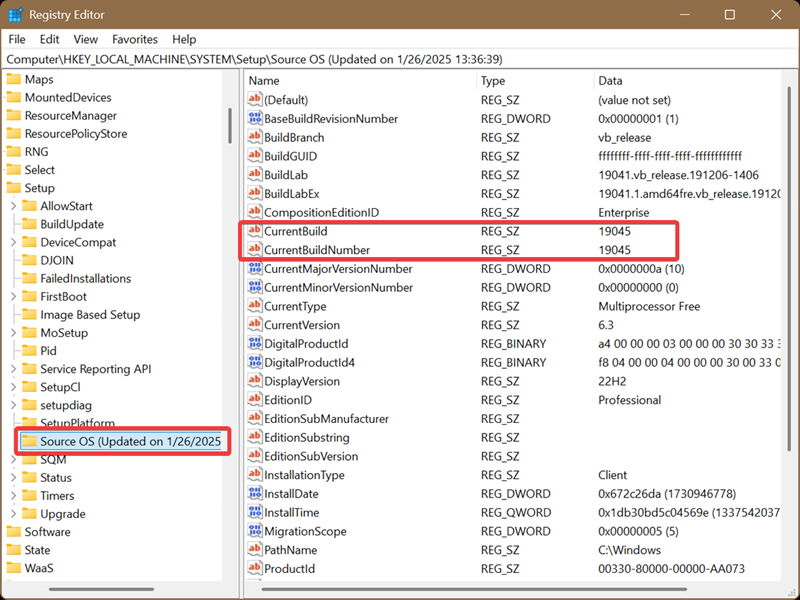Viewport: 800px width, 600px height.
Task: Open the Favorites menu
Action: [135, 39]
